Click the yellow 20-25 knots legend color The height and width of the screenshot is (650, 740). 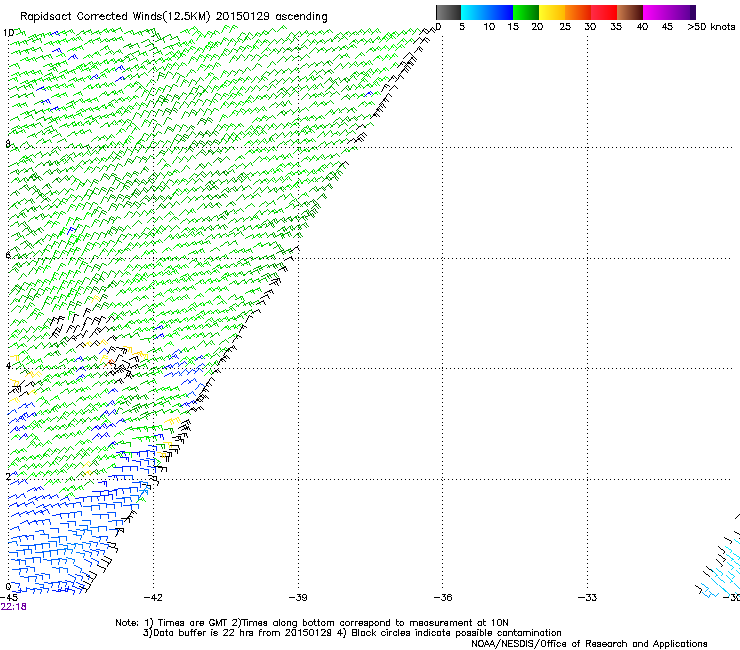552,12
